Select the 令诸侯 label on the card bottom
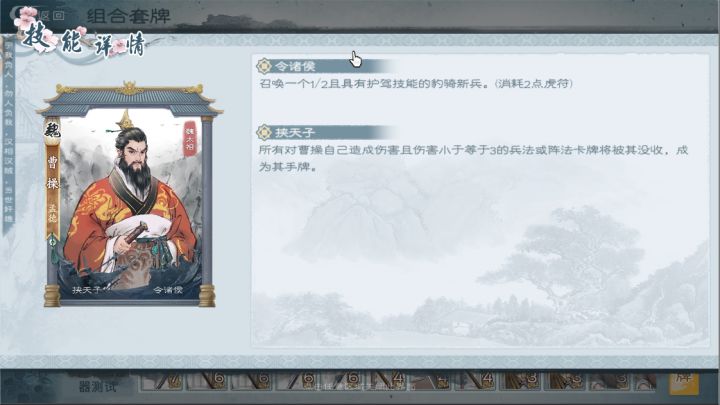 click(x=168, y=290)
